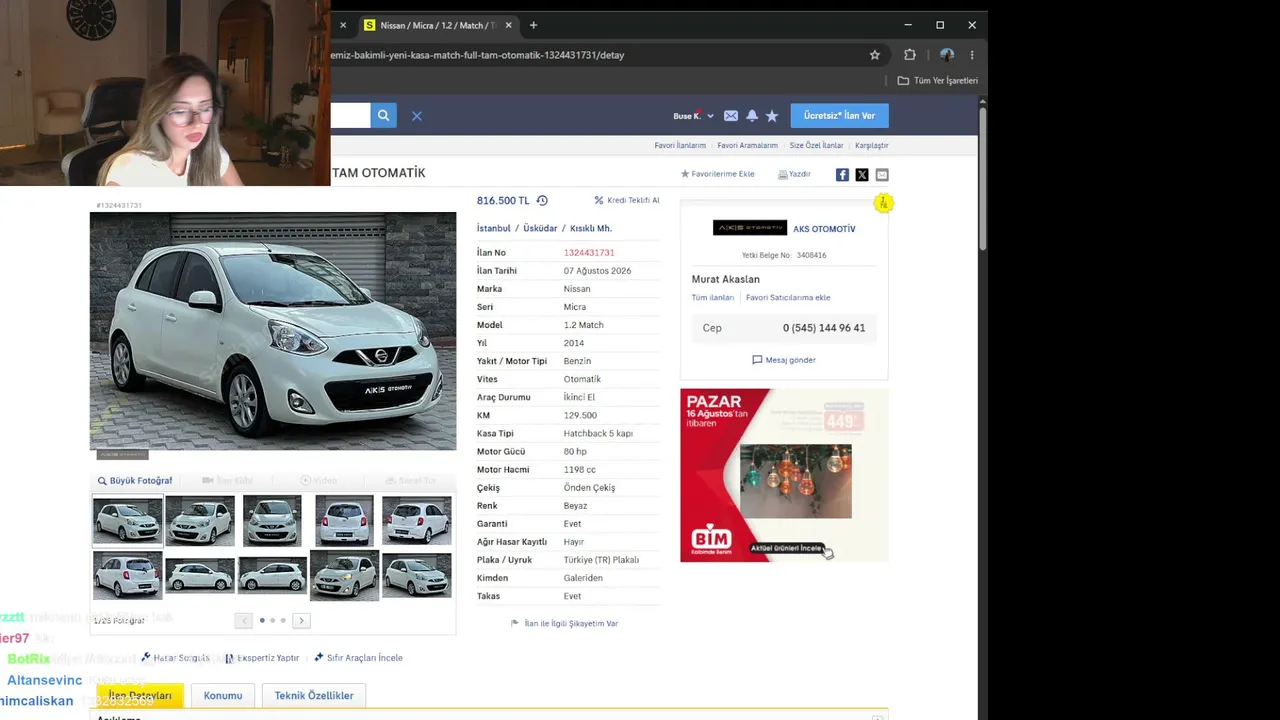The image size is (1280, 720).
Task: Share the listing on X
Action: 862,175
